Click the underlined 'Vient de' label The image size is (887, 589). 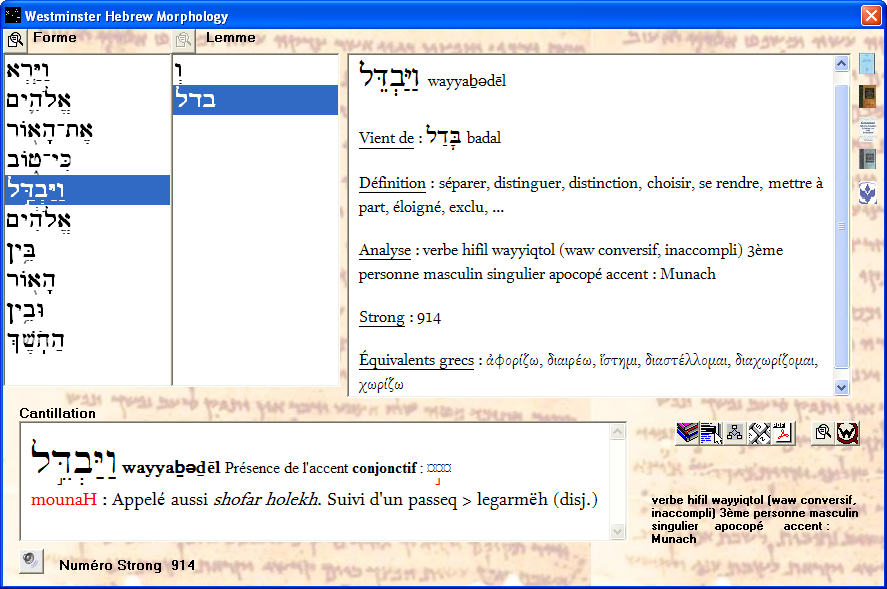(x=386, y=138)
